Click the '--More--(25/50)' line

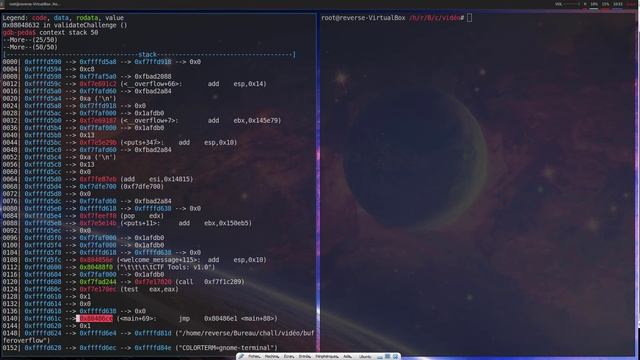point(30,40)
